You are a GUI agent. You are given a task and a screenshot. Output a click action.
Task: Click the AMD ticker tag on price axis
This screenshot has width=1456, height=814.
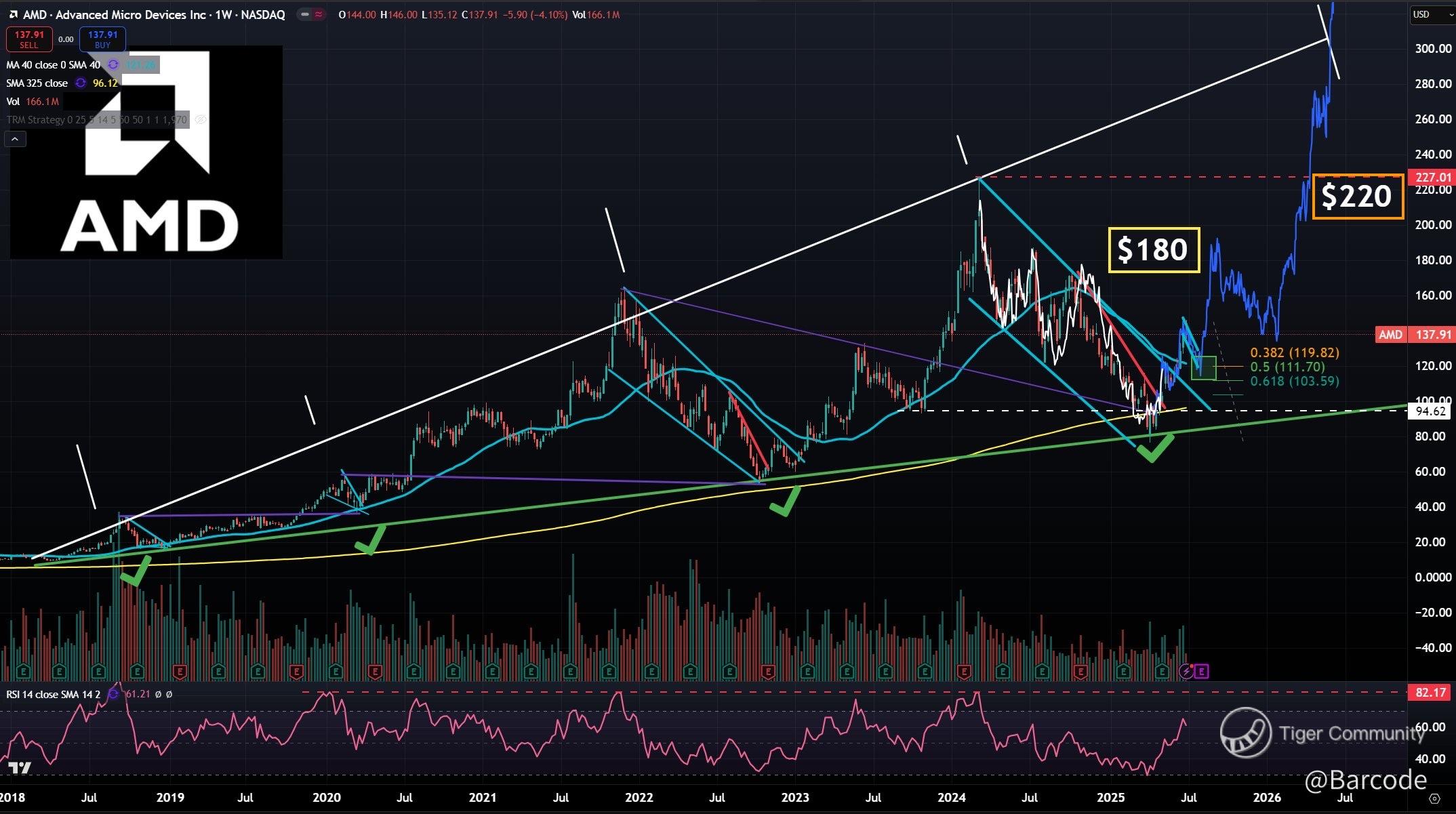coord(1390,335)
